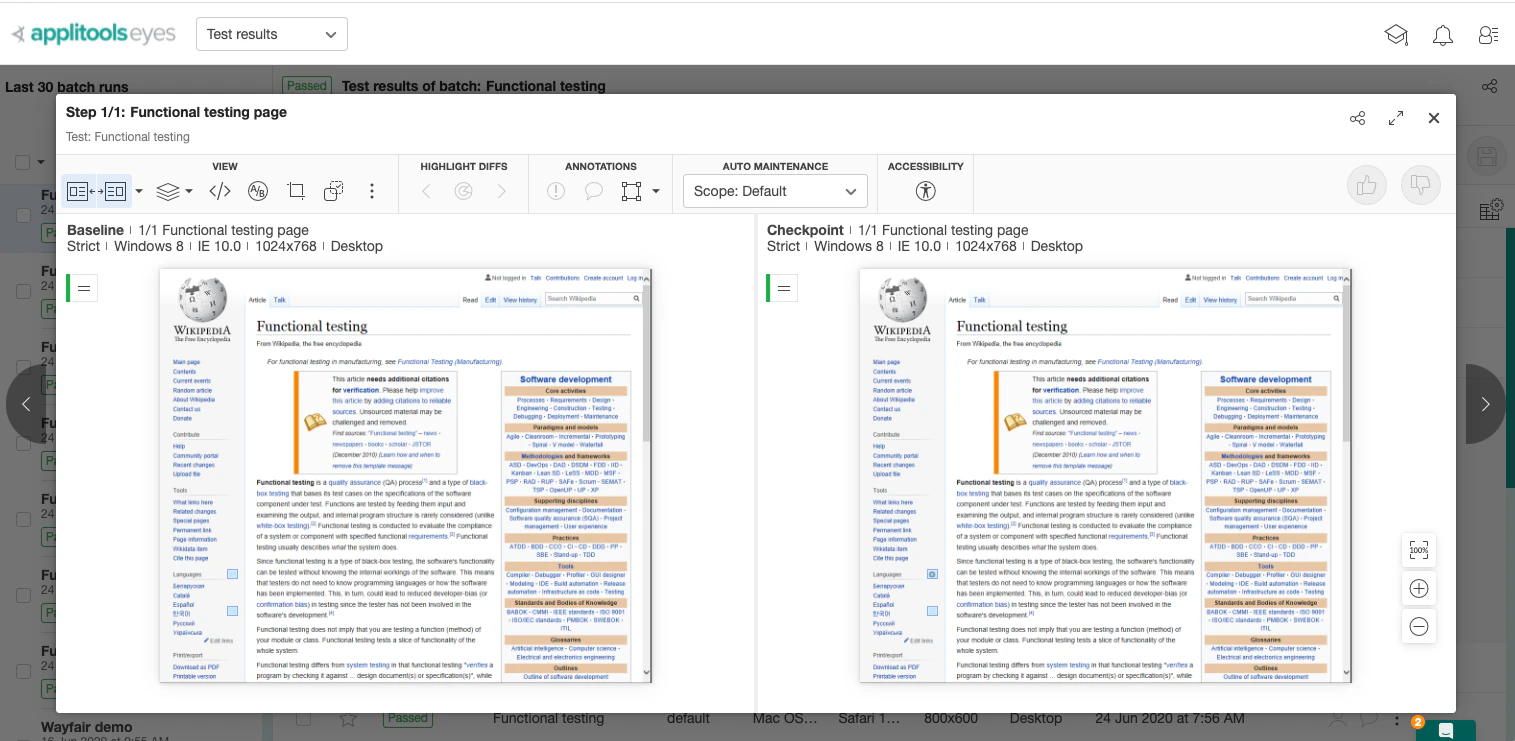Open the notifications bell in the top bar
This screenshot has height=741, width=1515.
click(x=1443, y=34)
